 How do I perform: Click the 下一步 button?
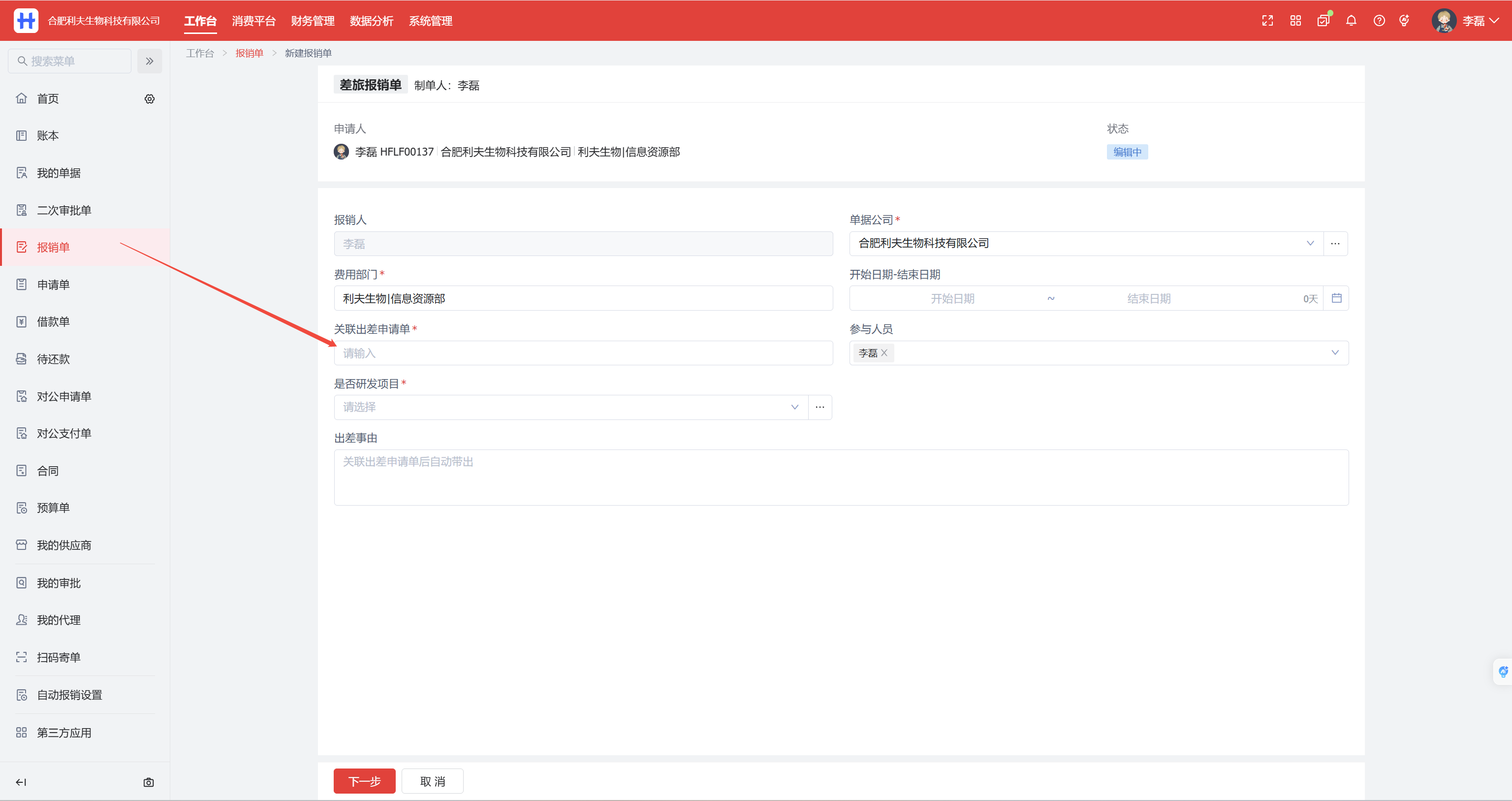click(364, 782)
